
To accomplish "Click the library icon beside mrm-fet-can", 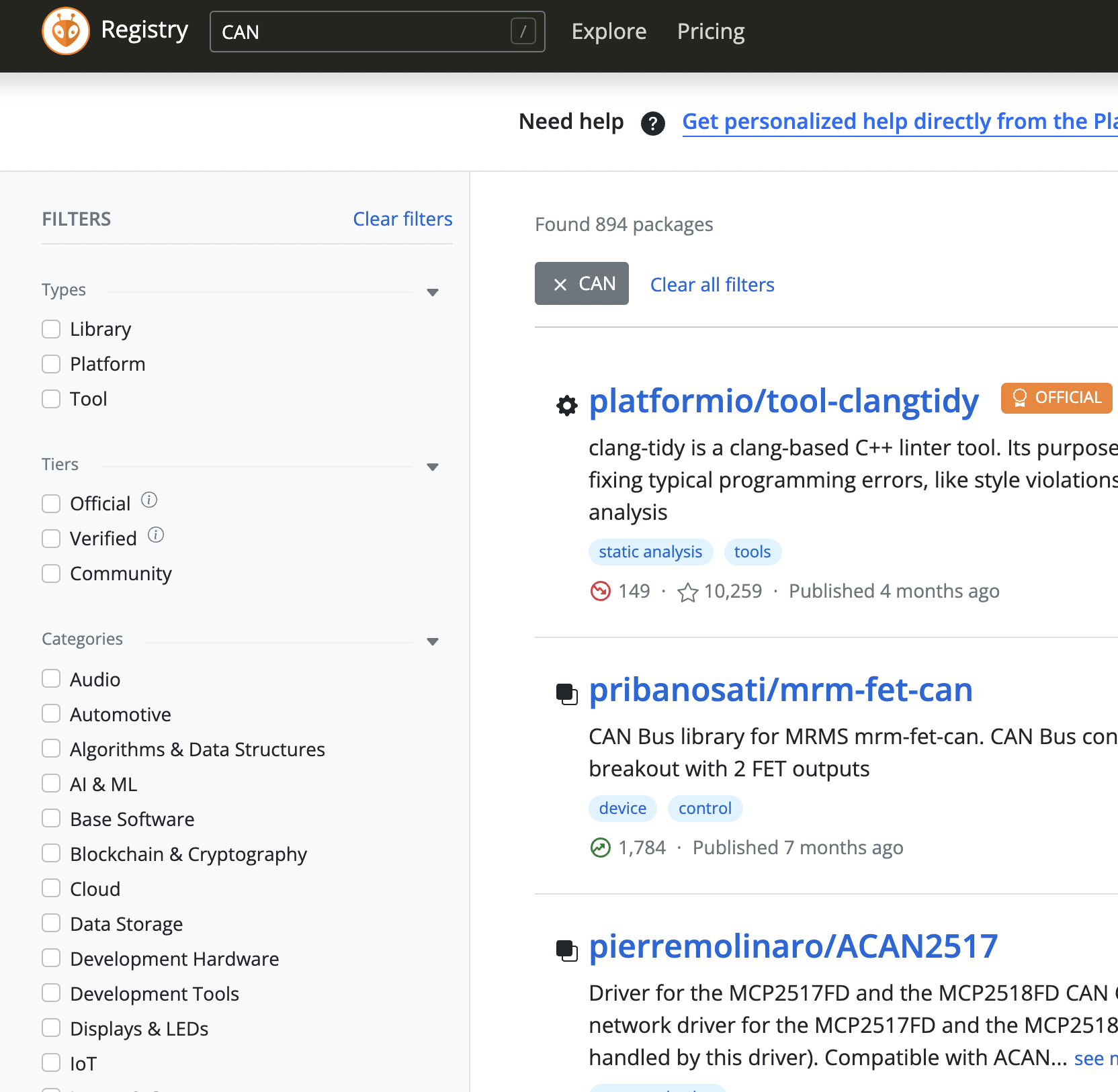I will point(567,694).
